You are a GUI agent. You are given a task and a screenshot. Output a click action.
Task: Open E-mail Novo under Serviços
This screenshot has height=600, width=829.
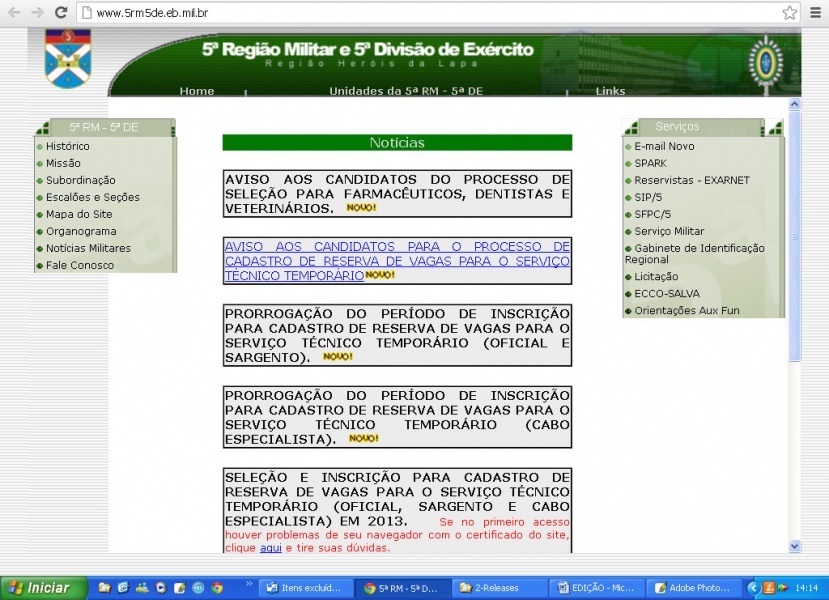click(664, 146)
